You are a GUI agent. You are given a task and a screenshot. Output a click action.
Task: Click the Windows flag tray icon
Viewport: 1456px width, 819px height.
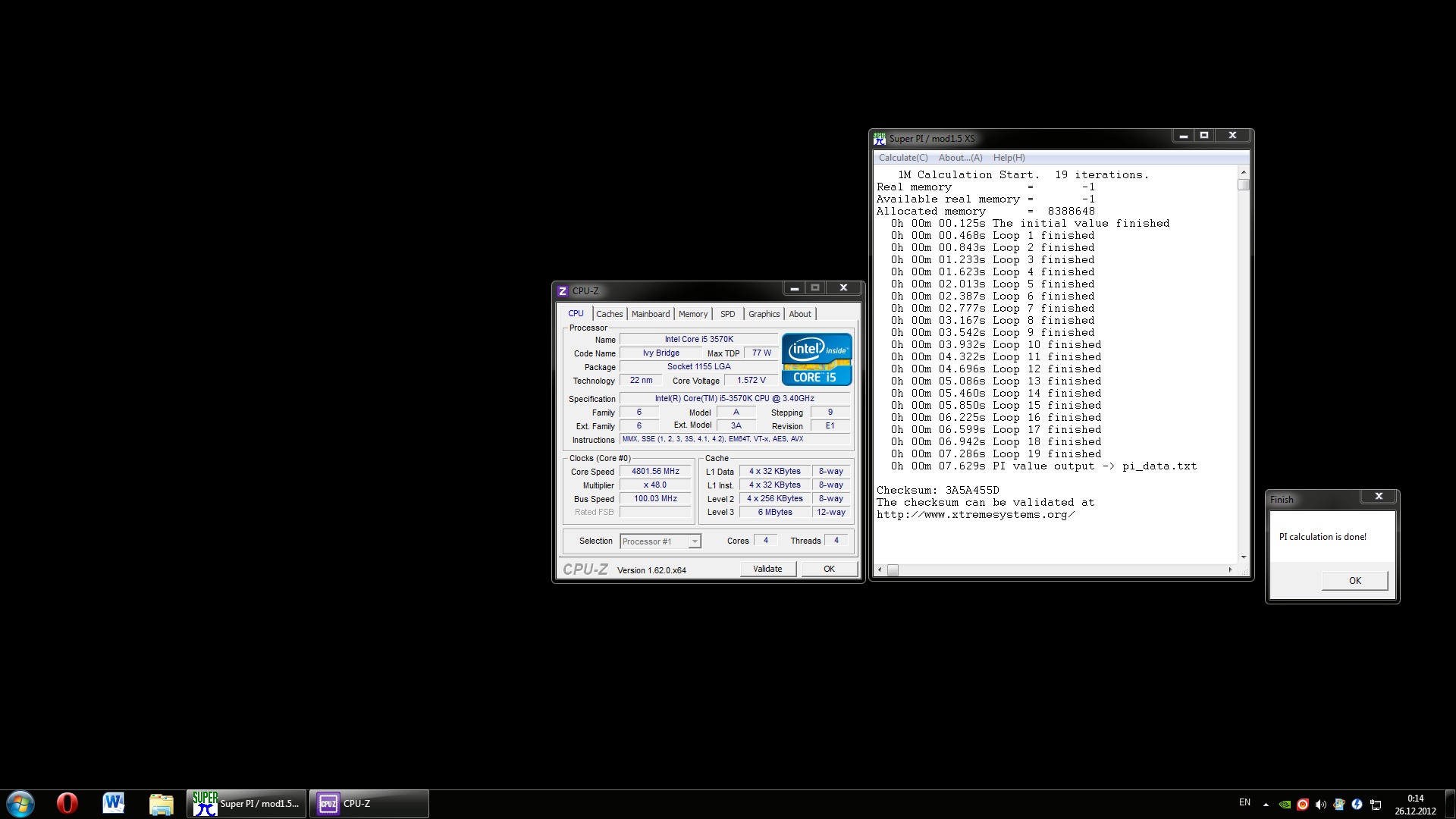tap(1339, 805)
